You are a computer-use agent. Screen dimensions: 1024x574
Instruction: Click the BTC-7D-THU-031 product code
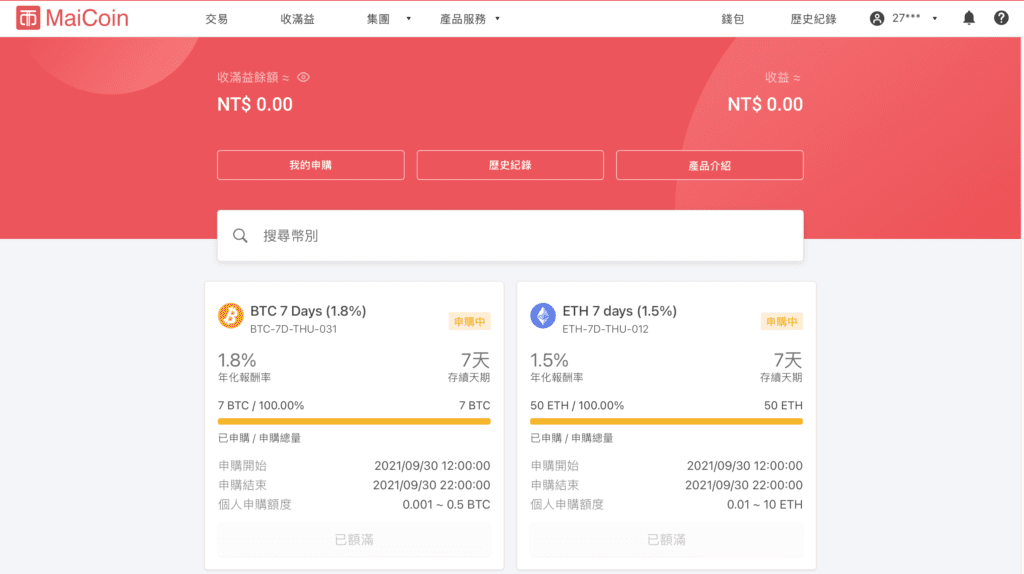(293, 329)
